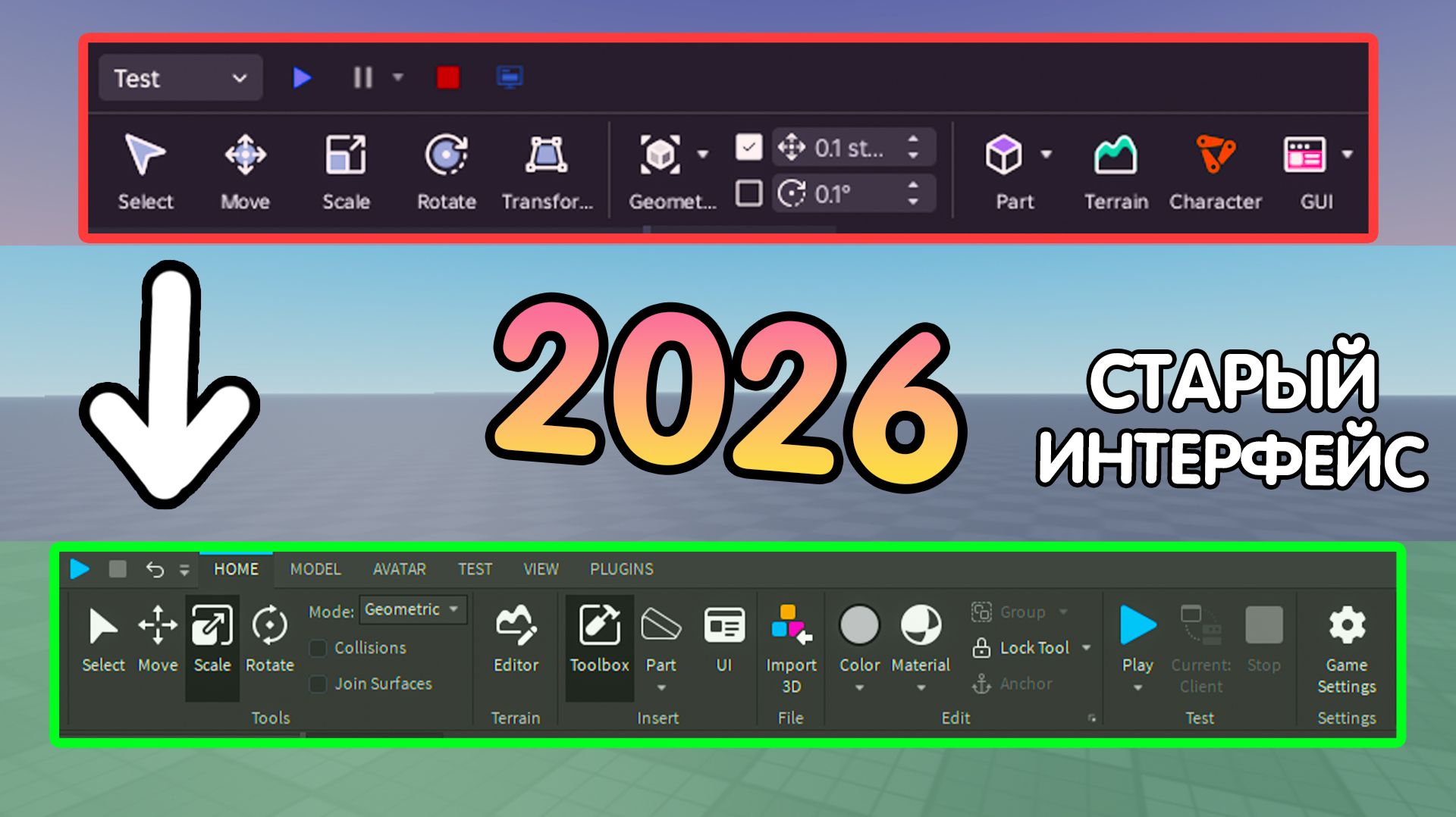
Task: Open the Edit group's corner launcher
Action: tap(1091, 718)
